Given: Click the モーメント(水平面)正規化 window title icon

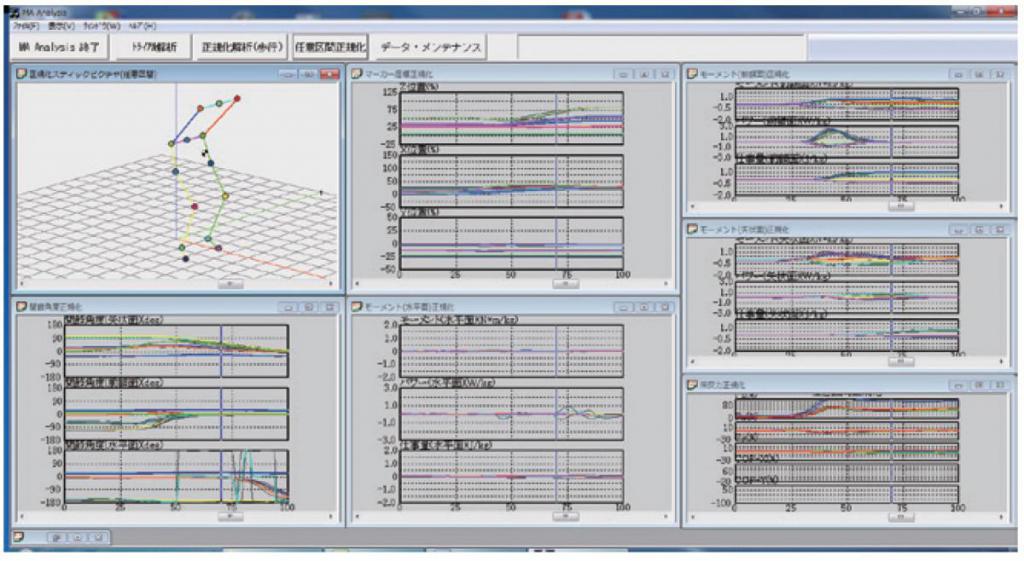Looking at the screenshot, I should [357, 306].
